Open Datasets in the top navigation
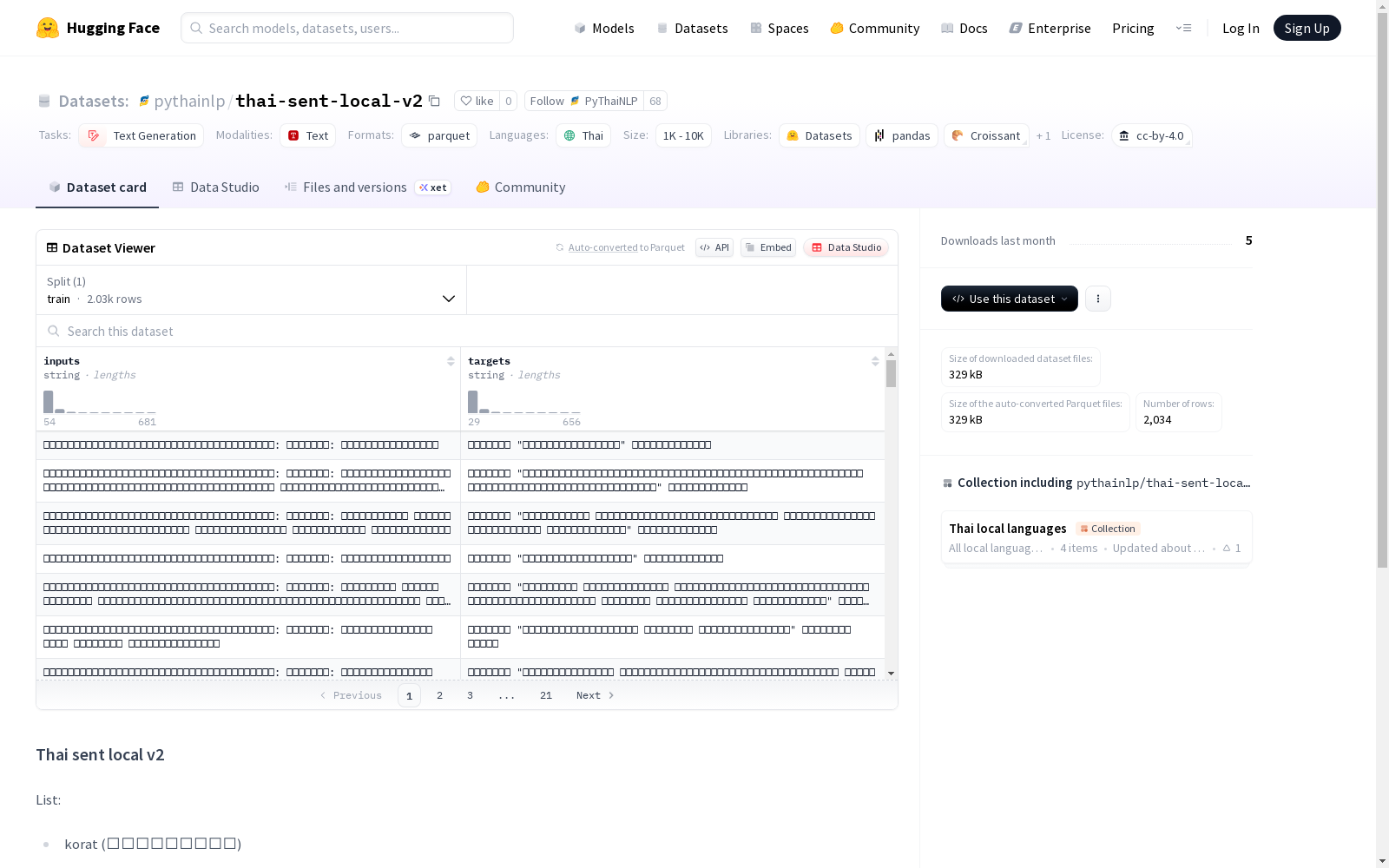The height and width of the screenshot is (868, 1389). pyautogui.click(x=692, y=28)
